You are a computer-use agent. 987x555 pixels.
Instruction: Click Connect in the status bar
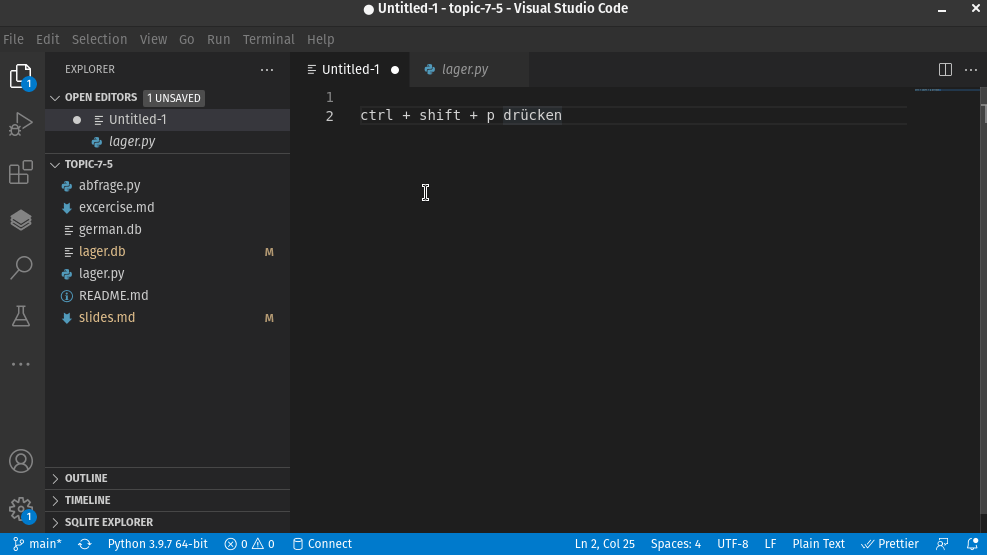click(322, 544)
